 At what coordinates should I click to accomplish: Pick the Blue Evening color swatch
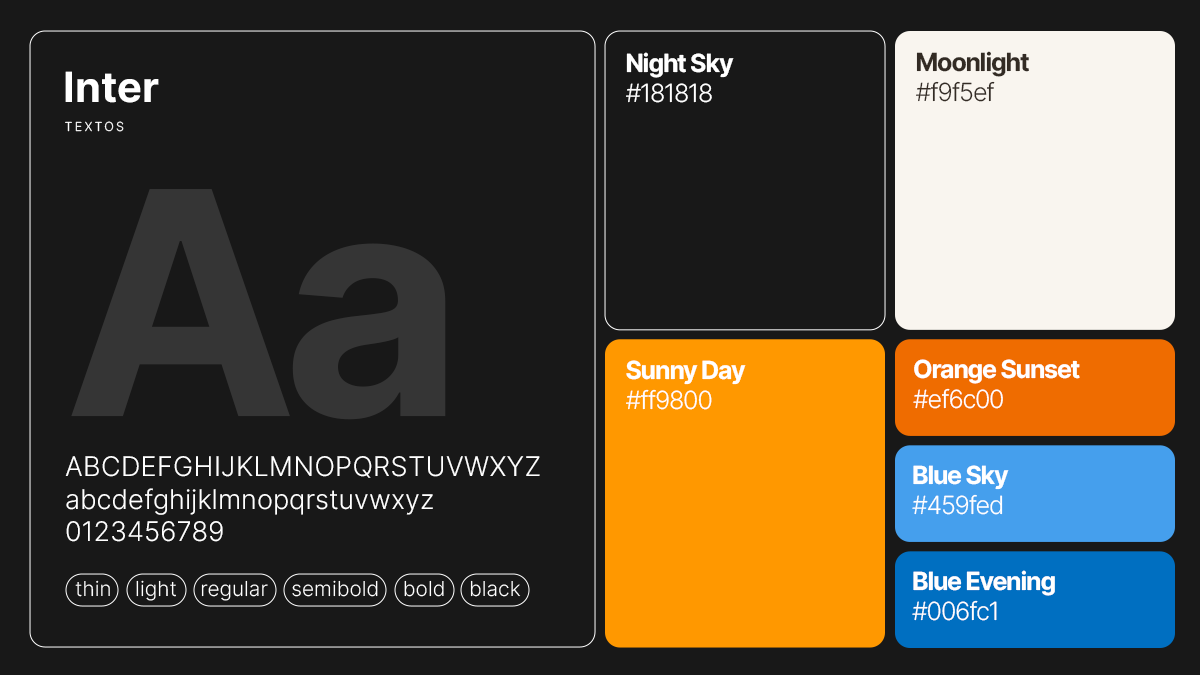pos(1035,599)
